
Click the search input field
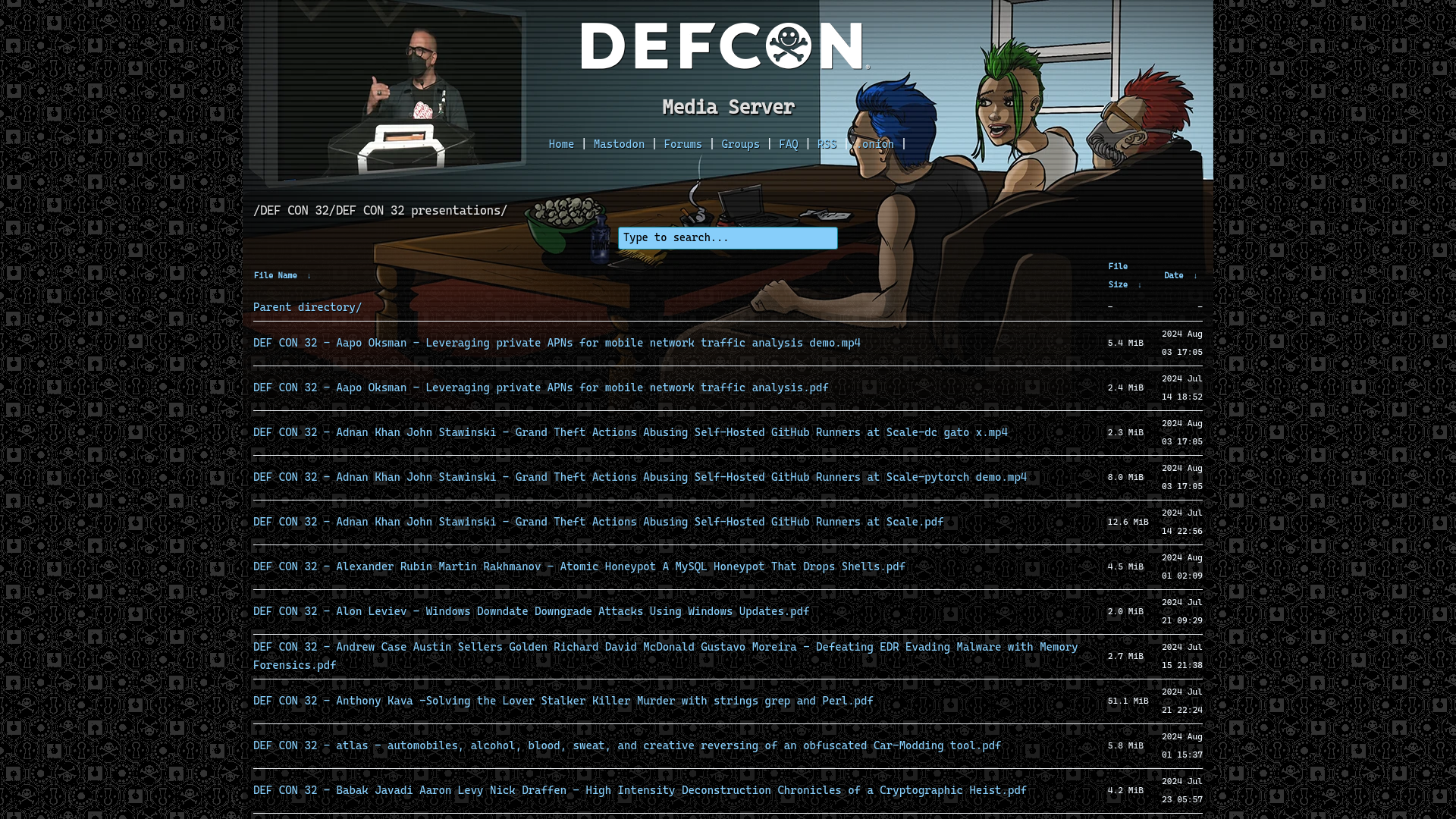[728, 237]
